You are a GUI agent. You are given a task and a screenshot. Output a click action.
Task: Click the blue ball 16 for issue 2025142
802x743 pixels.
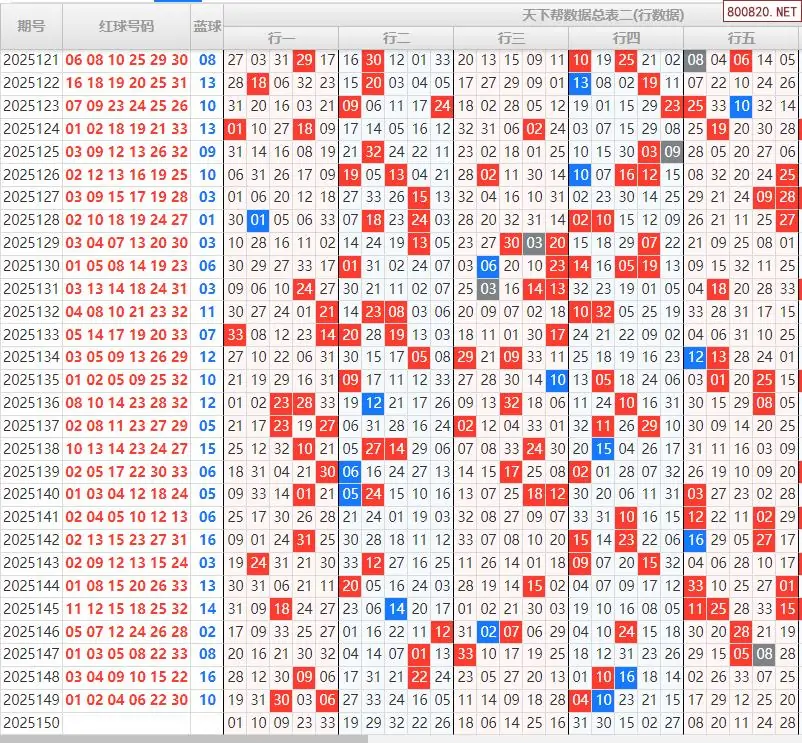tap(207, 540)
